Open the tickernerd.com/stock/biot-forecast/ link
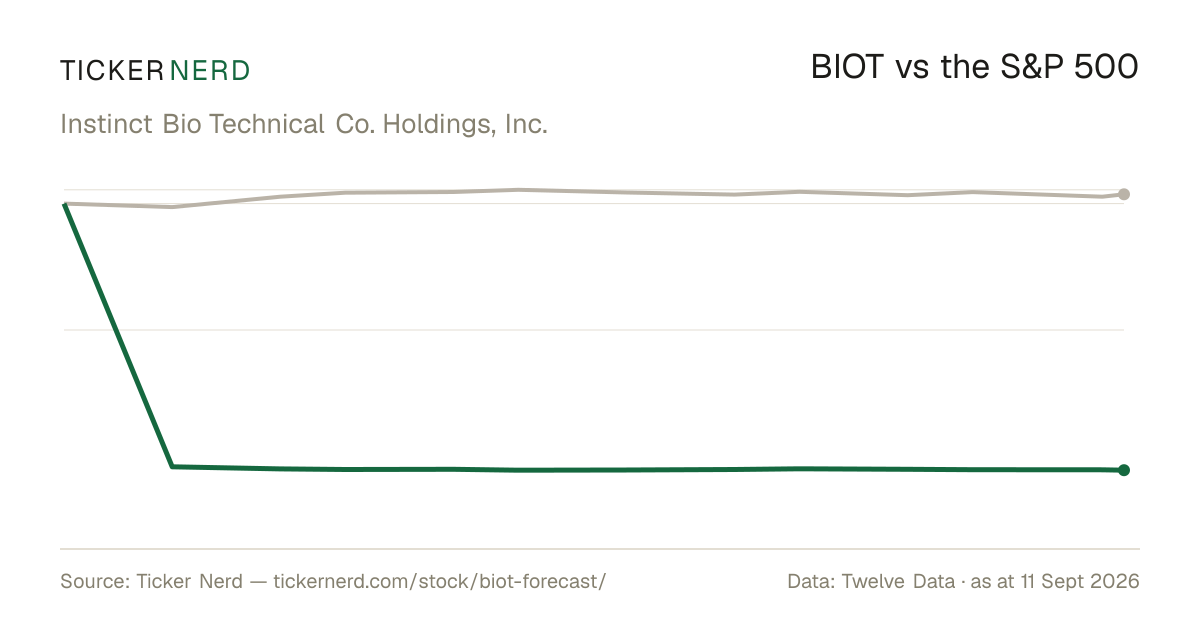Screen dimensions: 1200x630 (x=439, y=582)
